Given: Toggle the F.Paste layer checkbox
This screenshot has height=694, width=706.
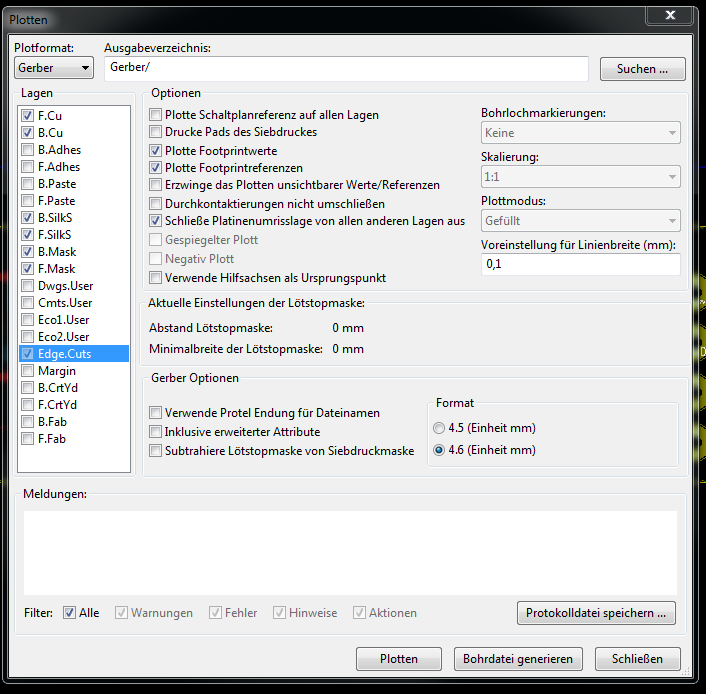Looking at the screenshot, I should 27,201.
